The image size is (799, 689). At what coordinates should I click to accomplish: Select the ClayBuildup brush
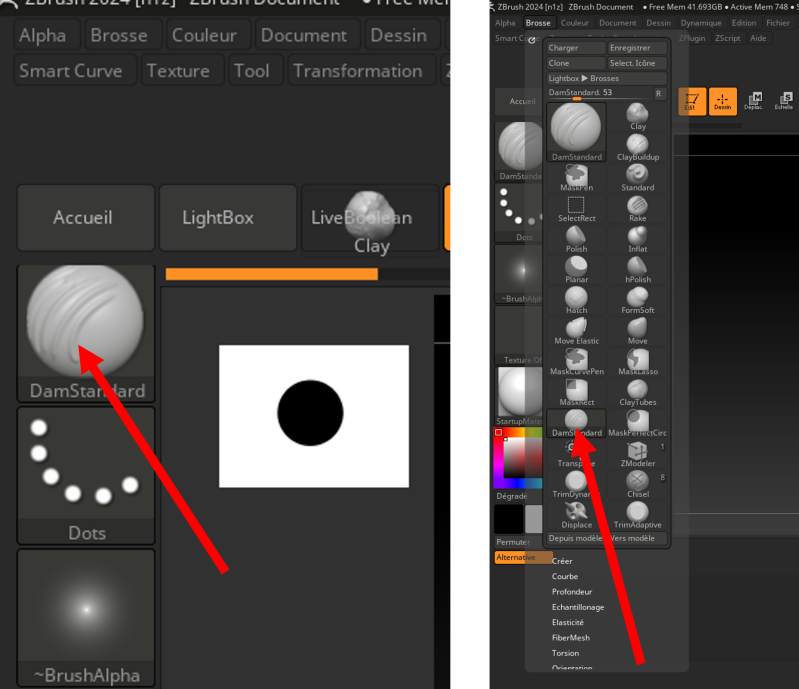pyautogui.click(x=637, y=147)
